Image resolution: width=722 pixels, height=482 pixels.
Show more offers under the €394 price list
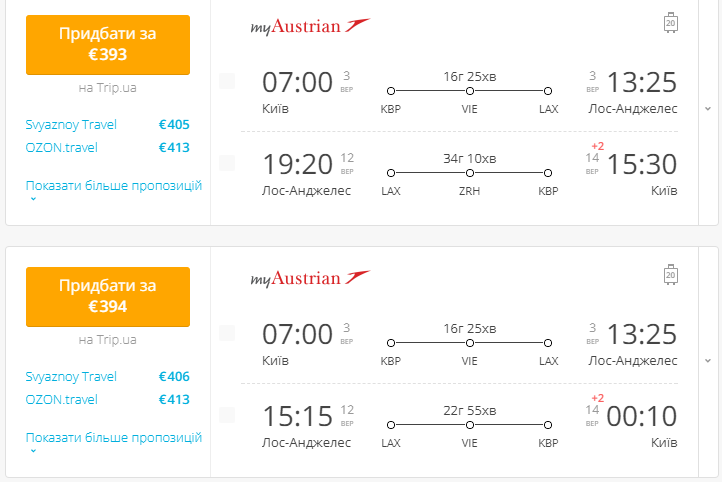pyautogui.click(x=114, y=438)
